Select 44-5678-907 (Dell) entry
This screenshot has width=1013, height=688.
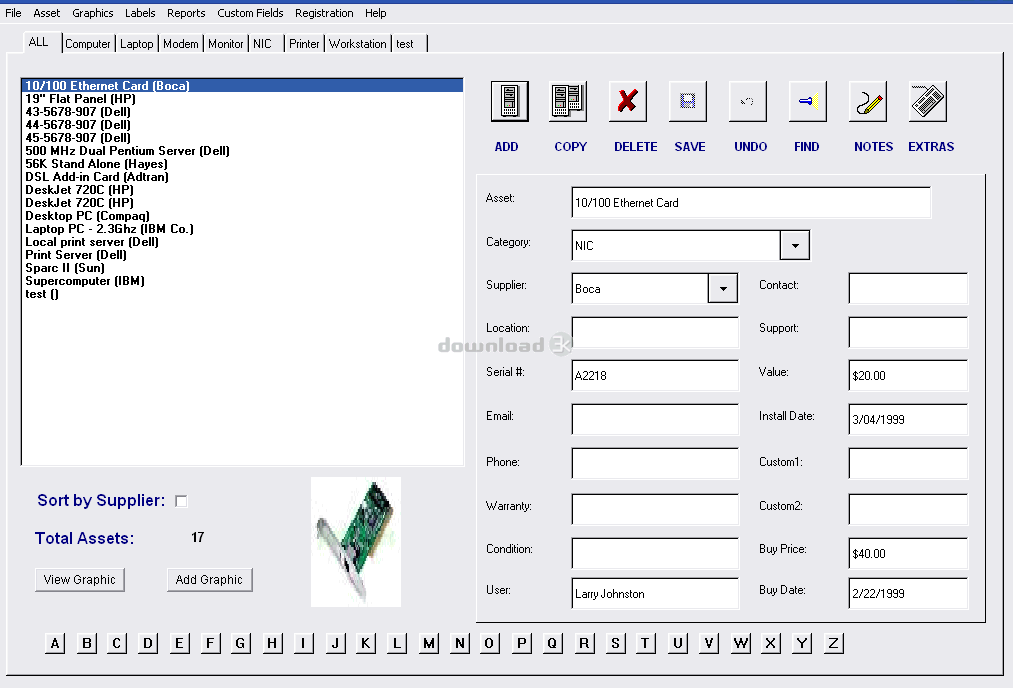click(242, 125)
